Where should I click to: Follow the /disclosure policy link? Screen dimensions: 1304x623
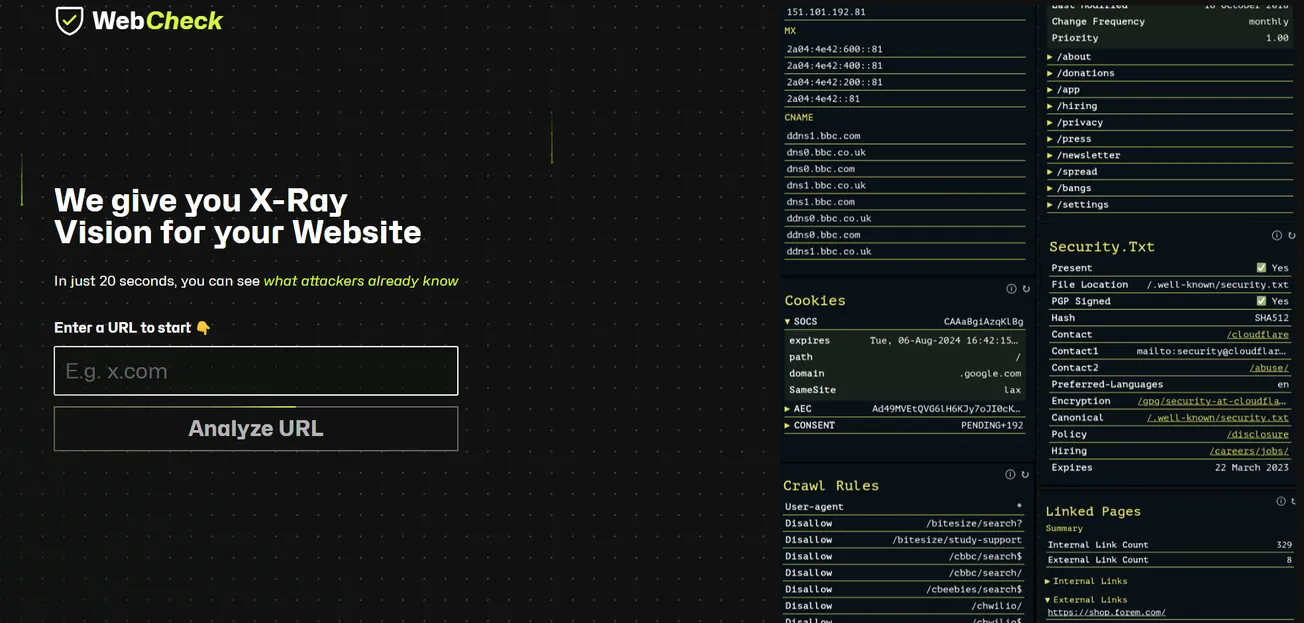click(1257, 435)
